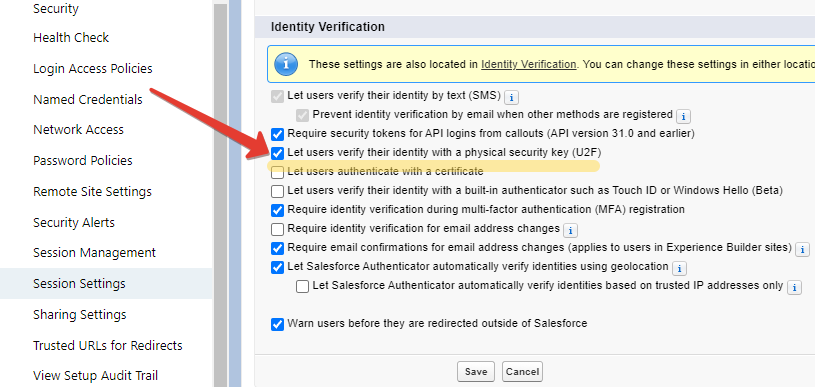Open info icon for prevent email verification

click(x=683, y=116)
